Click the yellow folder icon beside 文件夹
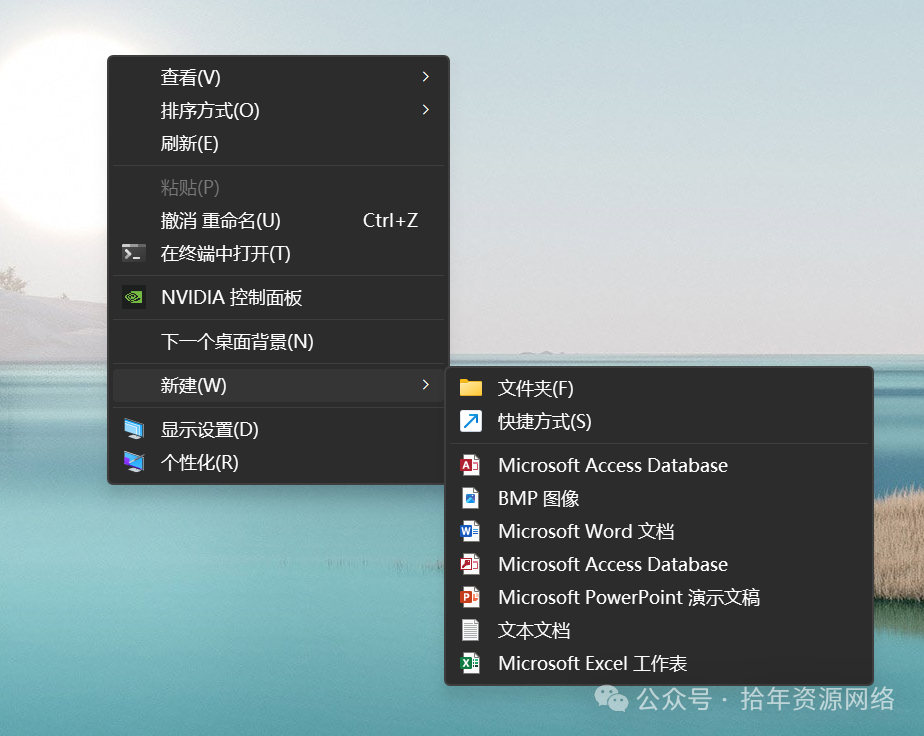 tap(470, 388)
